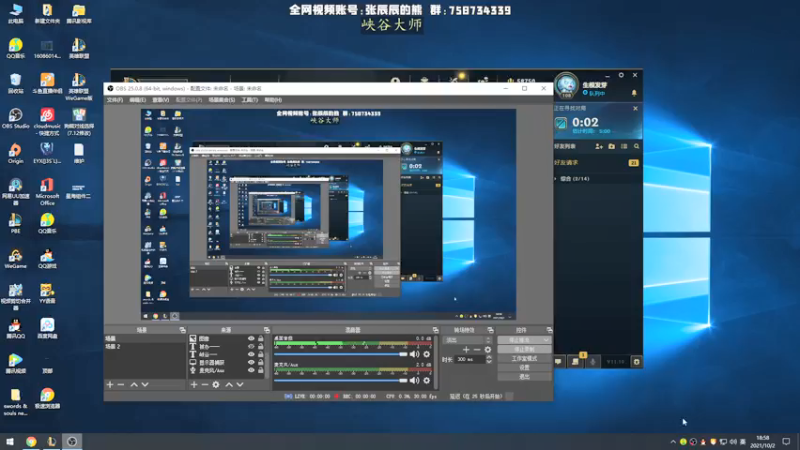Open the 编辑(E) menu in OBS

(137, 100)
